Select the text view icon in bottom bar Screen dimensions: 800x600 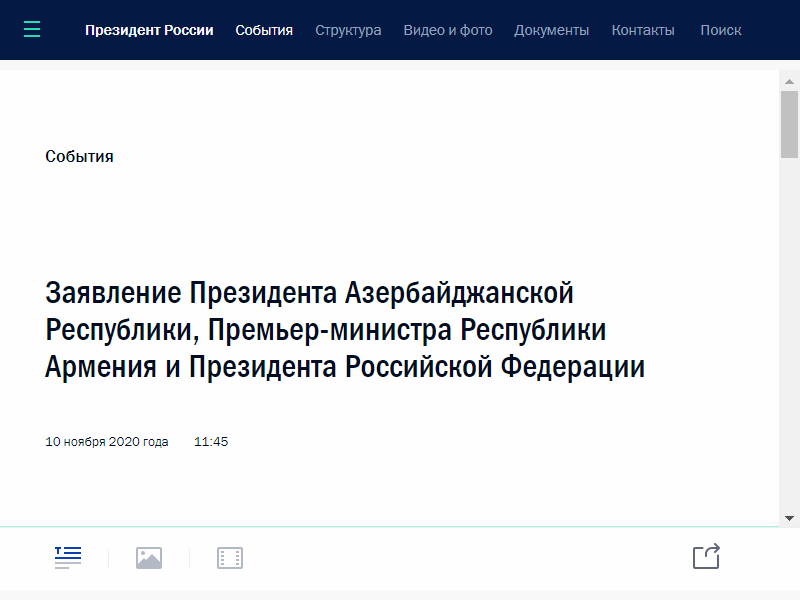tap(68, 557)
